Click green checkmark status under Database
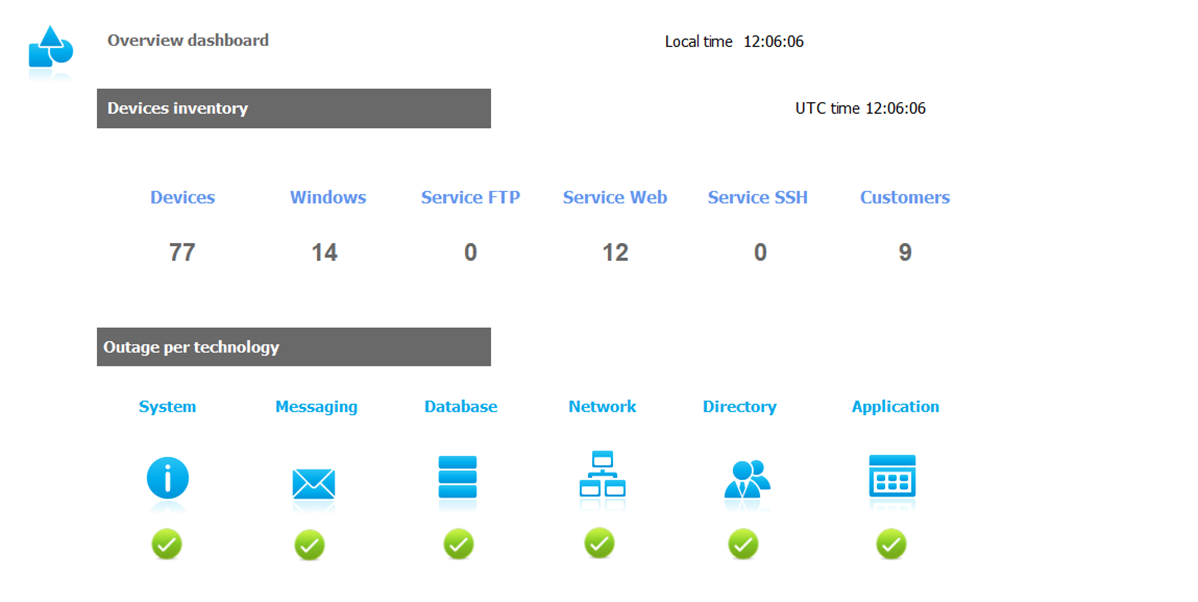The height and width of the screenshot is (602, 1198). point(458,545)
